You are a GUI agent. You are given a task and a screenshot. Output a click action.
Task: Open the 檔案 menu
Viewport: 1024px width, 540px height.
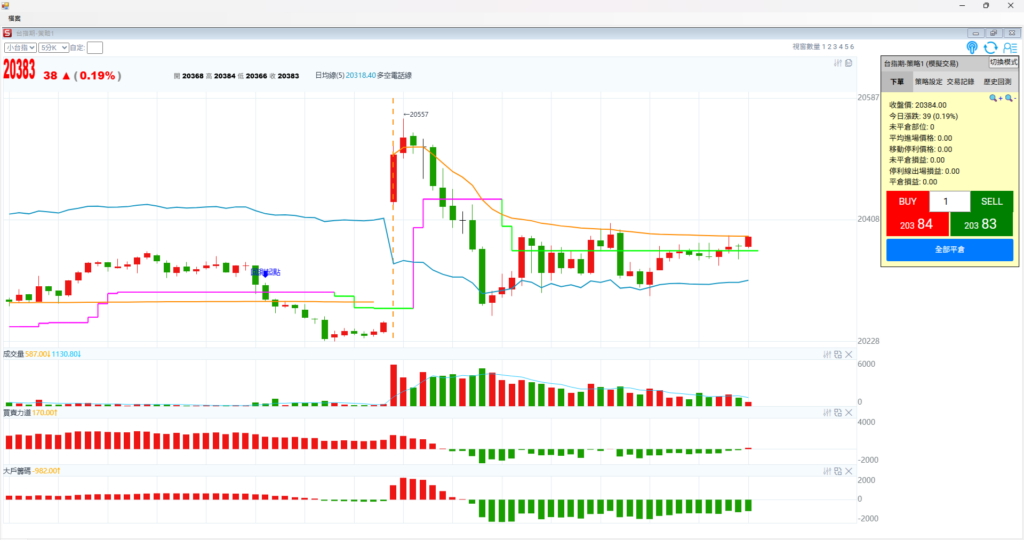pos(15,18)
